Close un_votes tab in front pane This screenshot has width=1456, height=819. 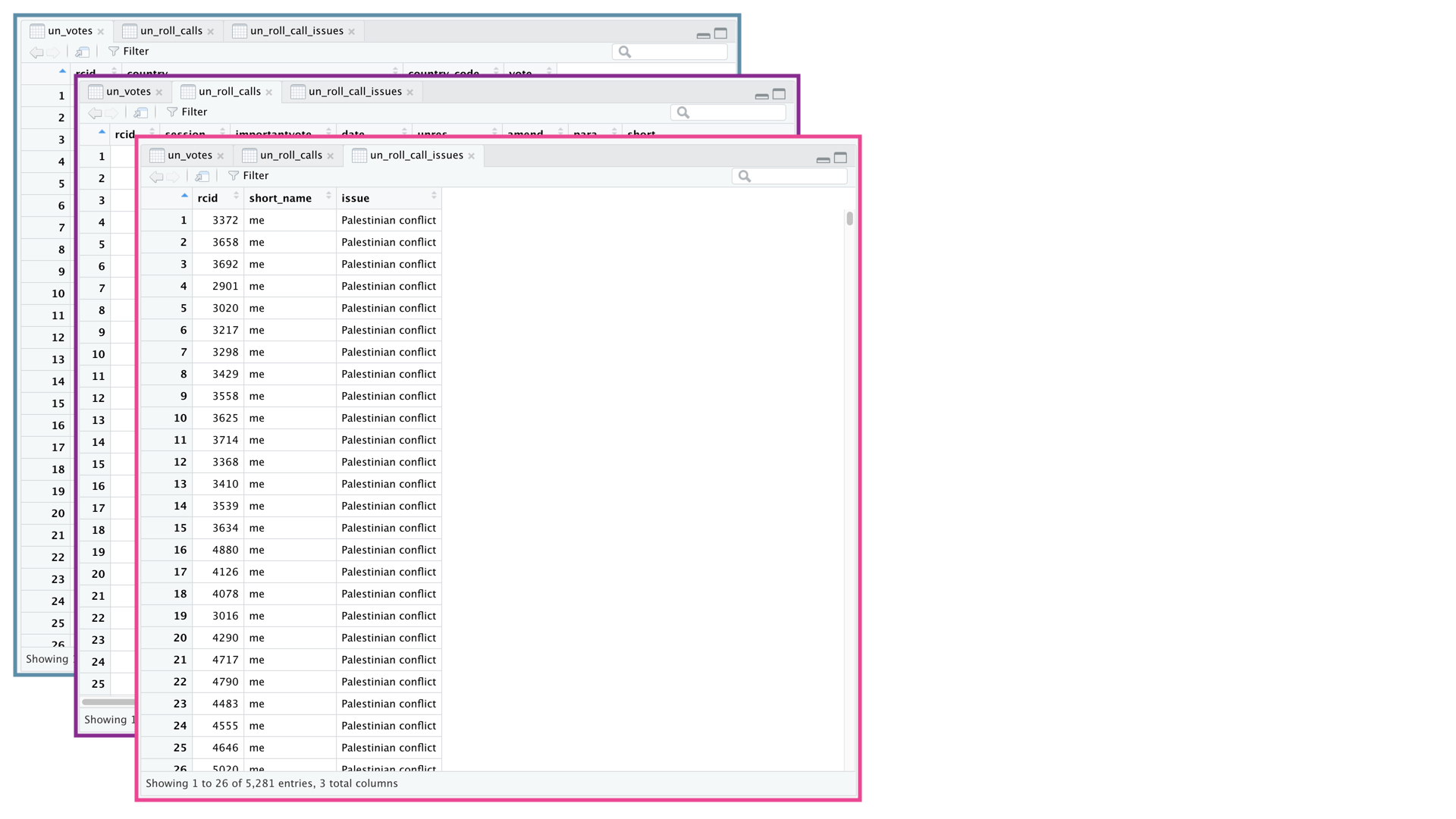pyautogui.click(x=221, y=156)
